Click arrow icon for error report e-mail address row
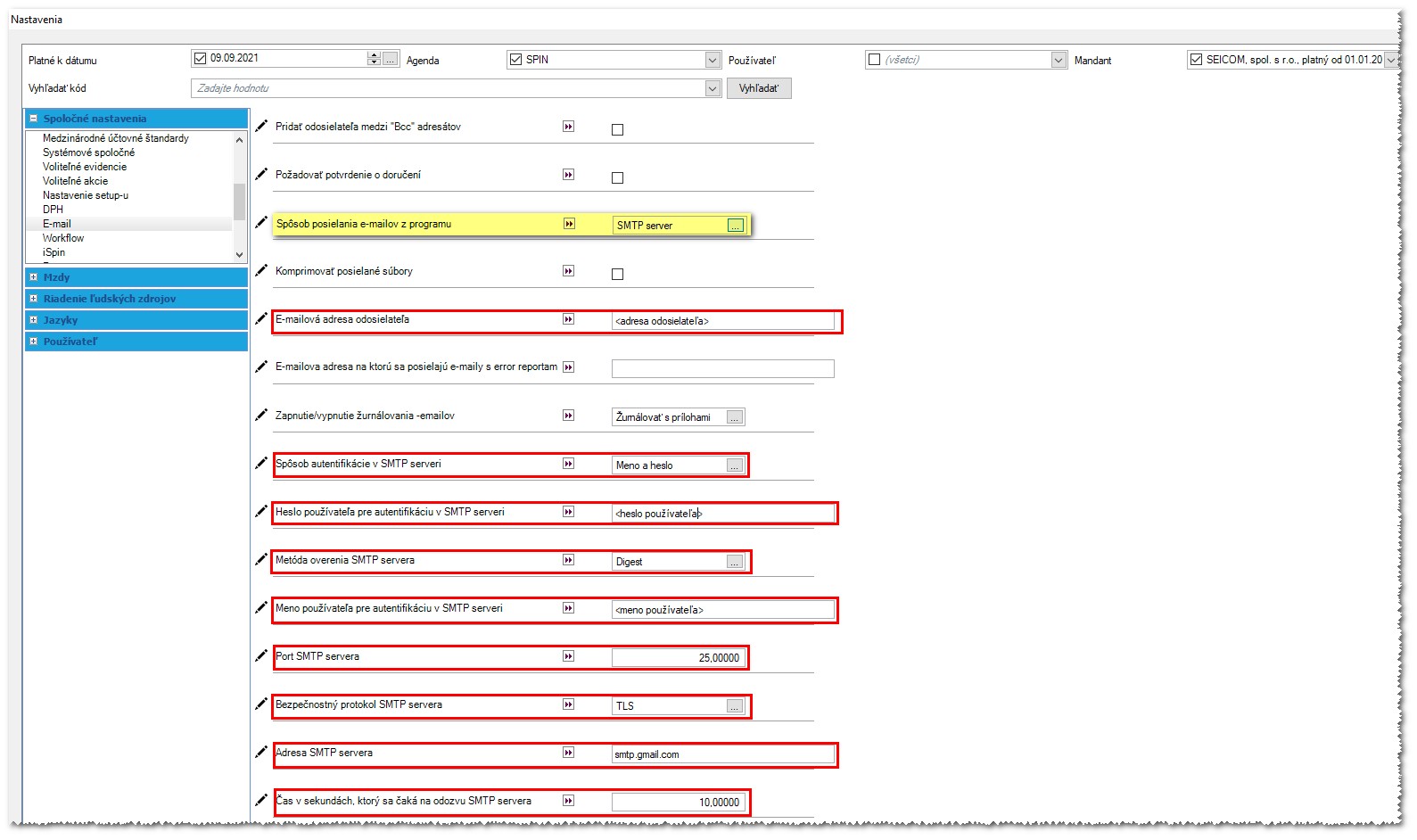This screenshot has width=1417, height=840. tap(568, 367)
